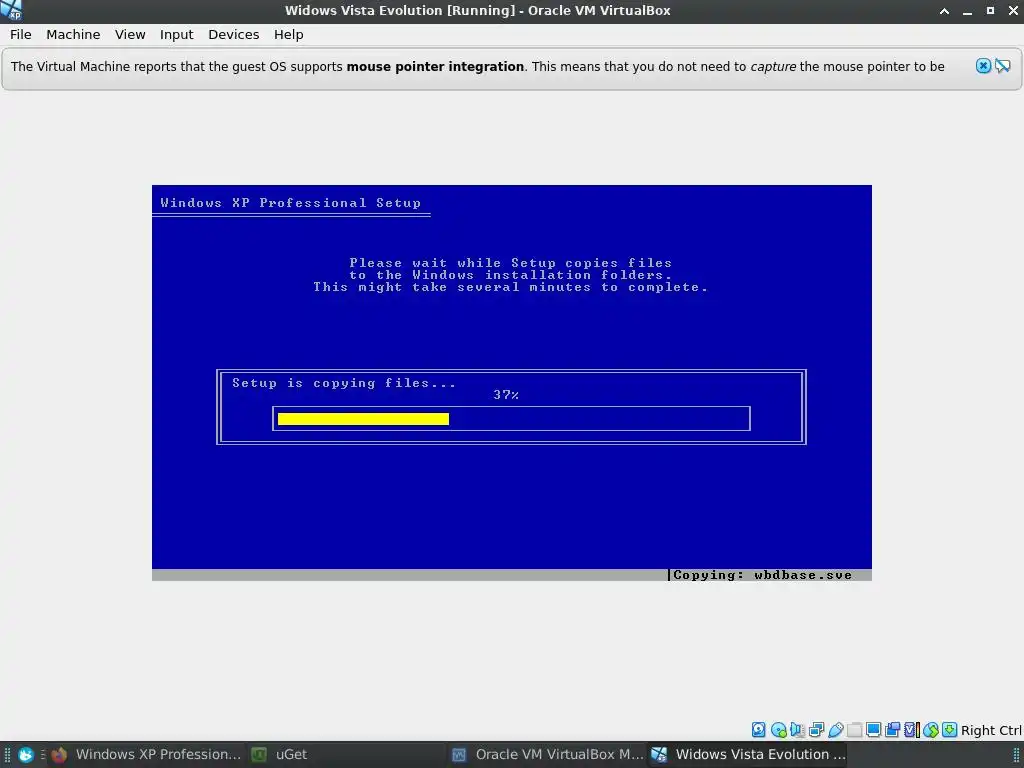Image resolution: width=1024 pixels, height=768 pixels.
Task: Click the bold 'mouse pointer integration' text
Action: coord(435,67)
